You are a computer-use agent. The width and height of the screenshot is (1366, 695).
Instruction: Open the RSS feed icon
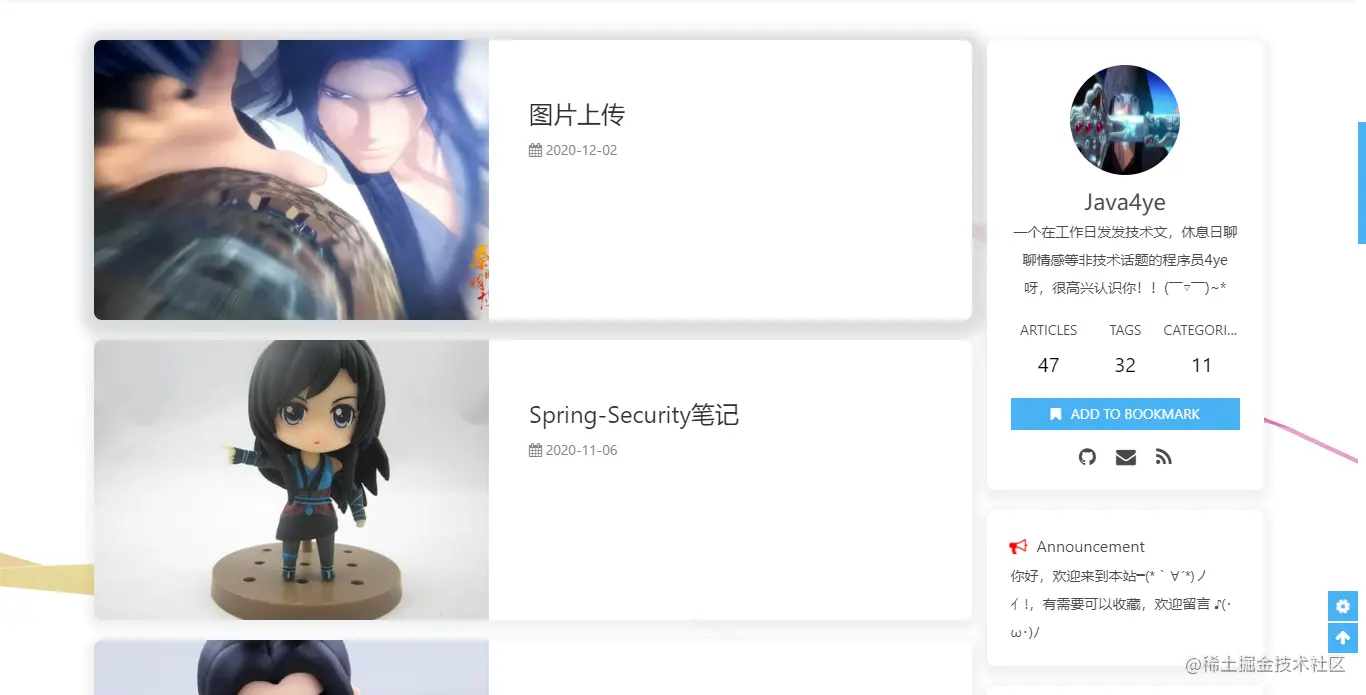coord(1163,457)
